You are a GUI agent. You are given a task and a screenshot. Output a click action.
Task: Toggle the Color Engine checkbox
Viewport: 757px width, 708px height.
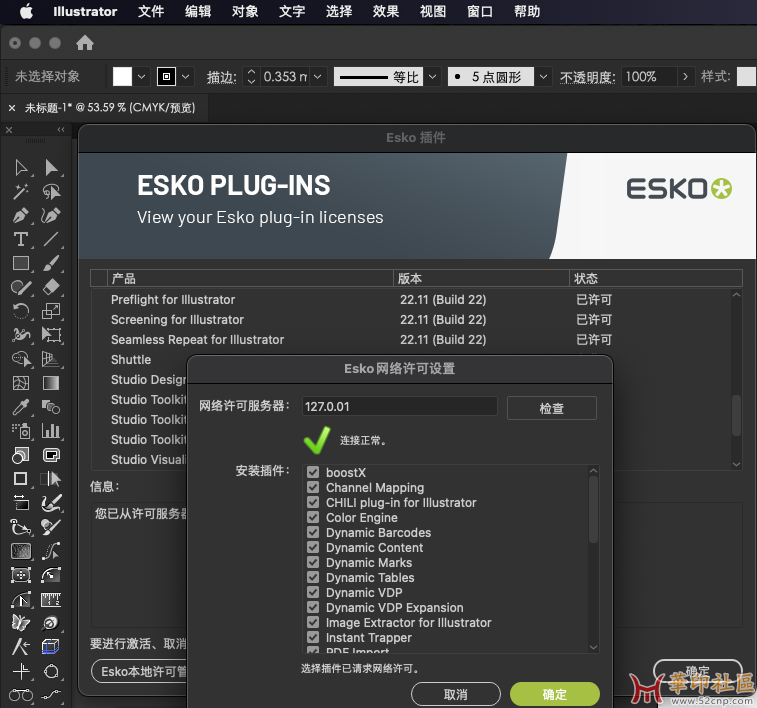[x=313, y=517]
